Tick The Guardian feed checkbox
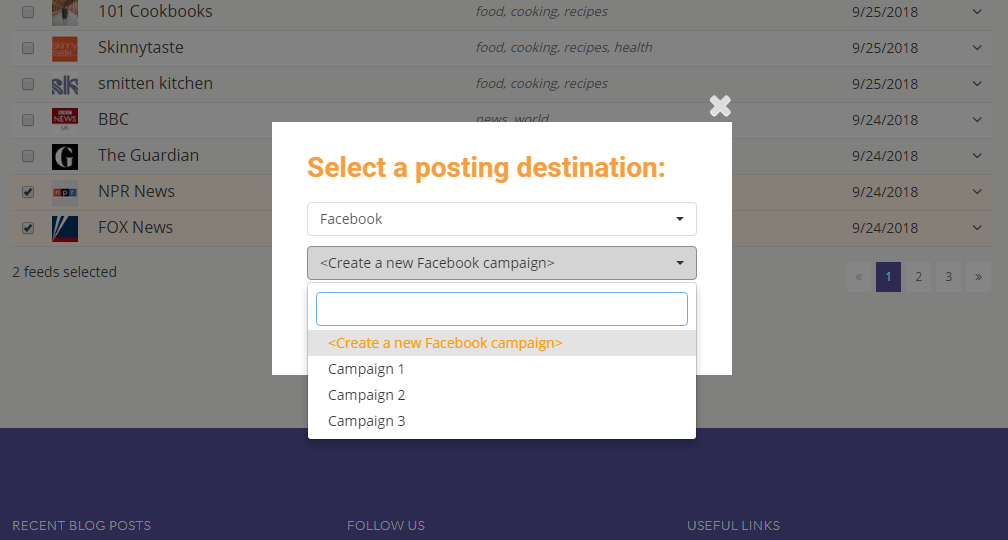The image size is (1008, 540). click(x=28, y=156)
